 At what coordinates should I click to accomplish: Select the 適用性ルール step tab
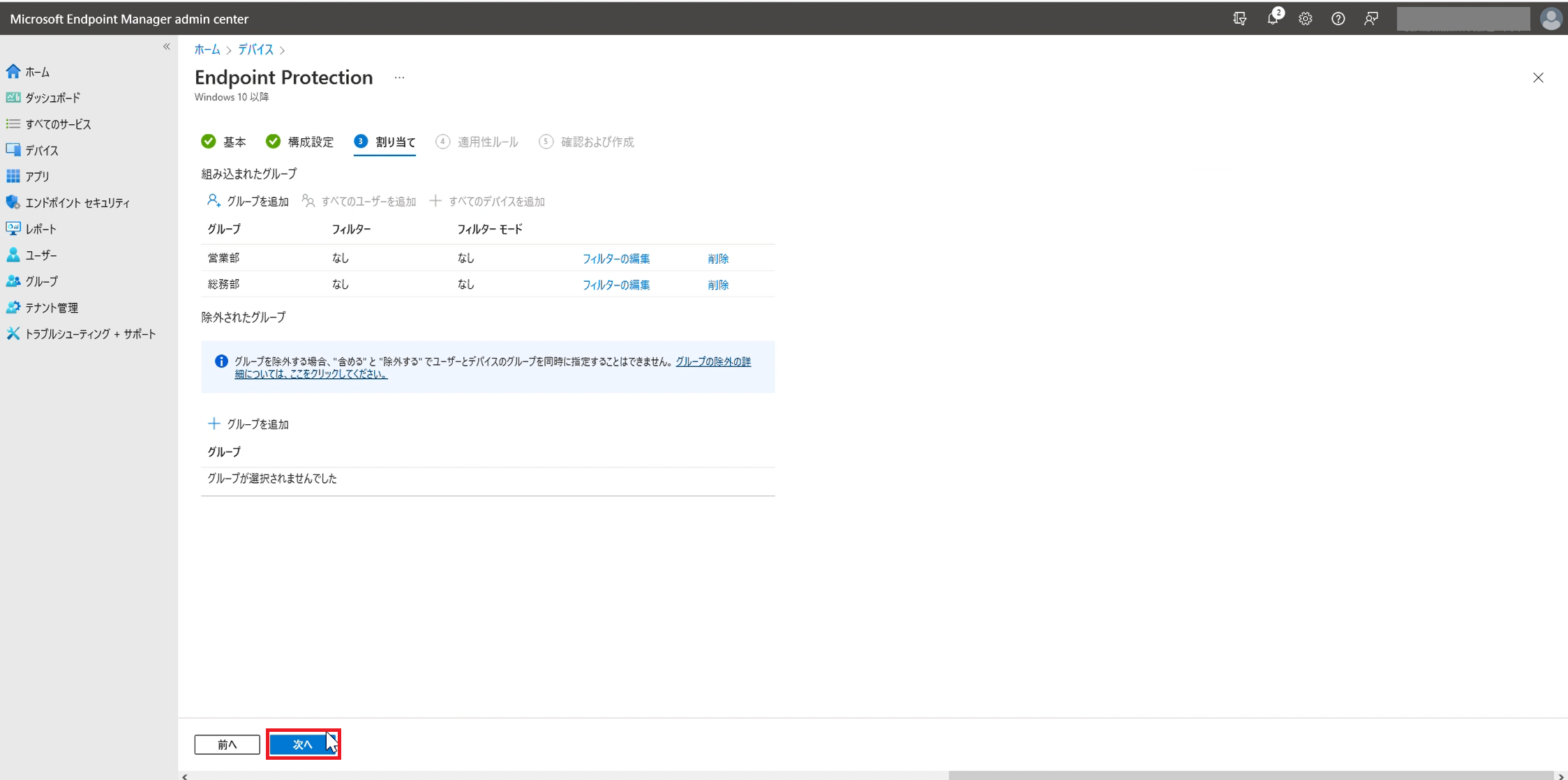coord(477,142)
